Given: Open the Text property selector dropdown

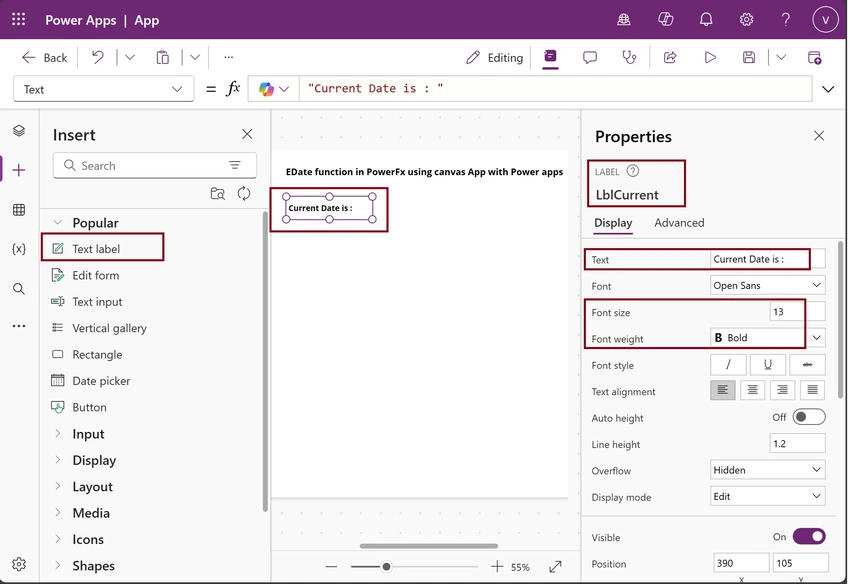Looking at the screenshot, I should [103, 89].
